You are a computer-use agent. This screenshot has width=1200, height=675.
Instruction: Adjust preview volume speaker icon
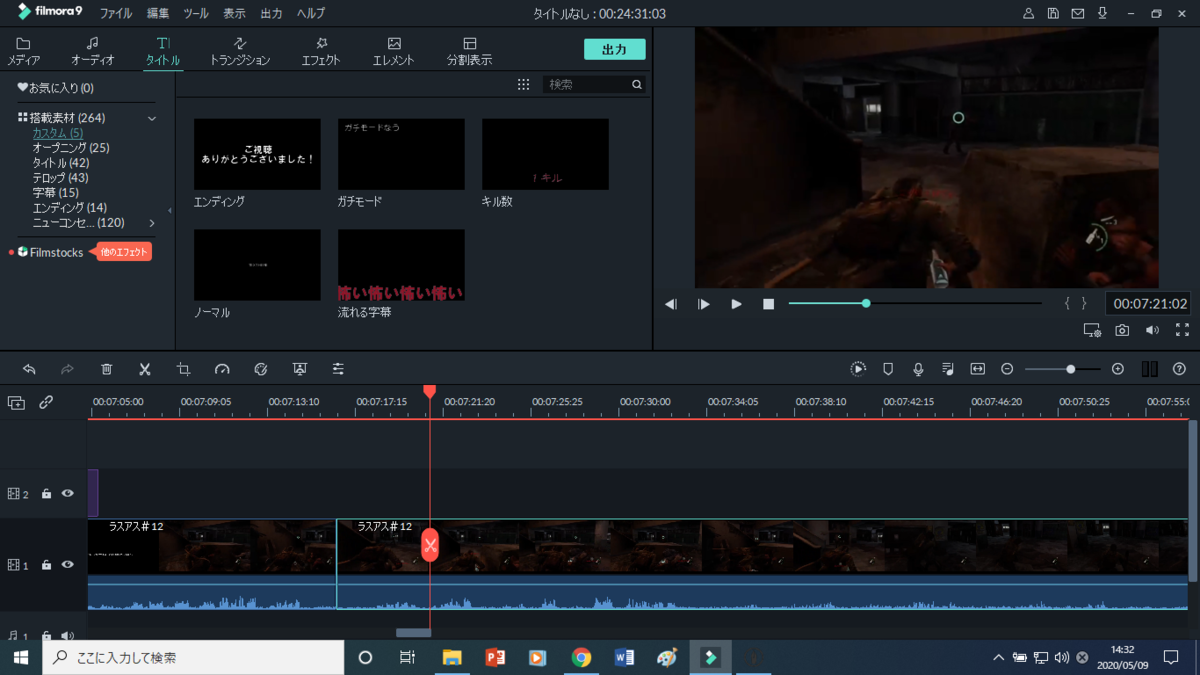[1152, 330]
